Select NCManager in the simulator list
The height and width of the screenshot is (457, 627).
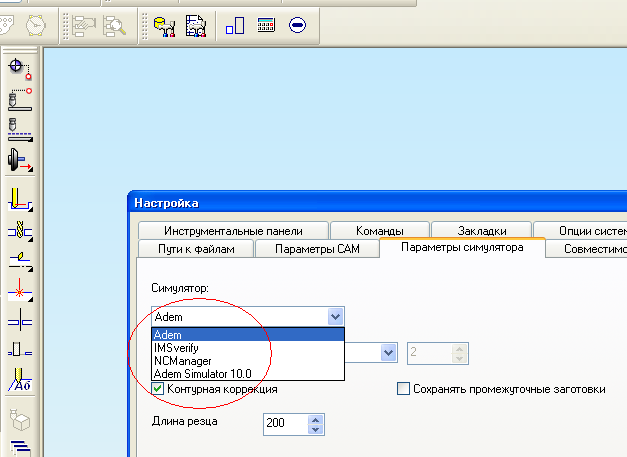coord(180,360)
